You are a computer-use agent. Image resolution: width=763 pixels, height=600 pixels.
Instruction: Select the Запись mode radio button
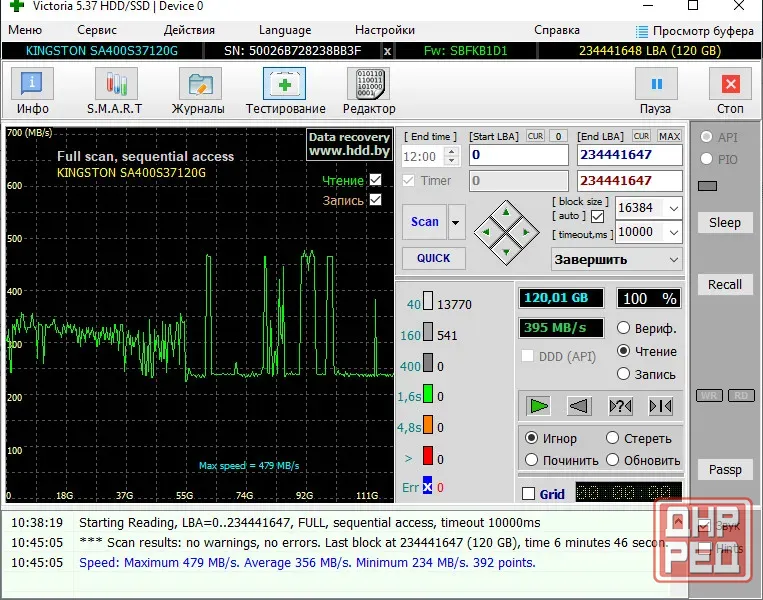623,374
